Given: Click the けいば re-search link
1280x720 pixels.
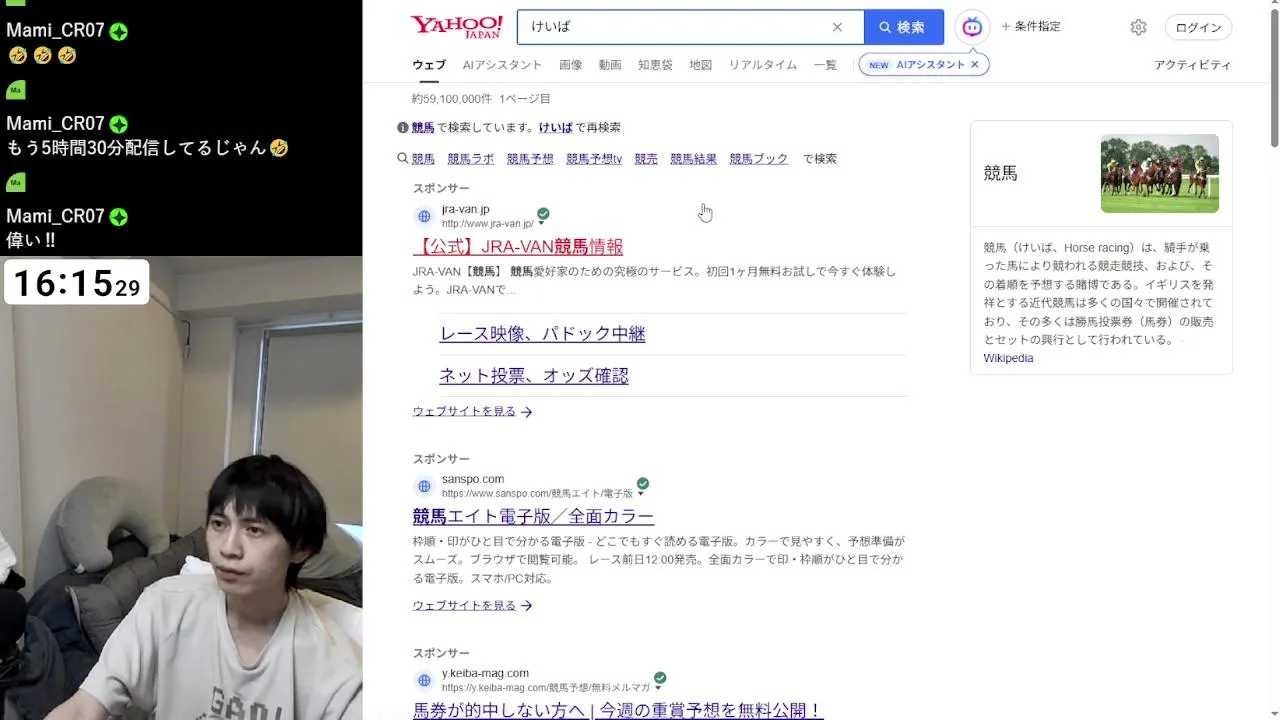Looking at the screenshot, I should [556, 128].
